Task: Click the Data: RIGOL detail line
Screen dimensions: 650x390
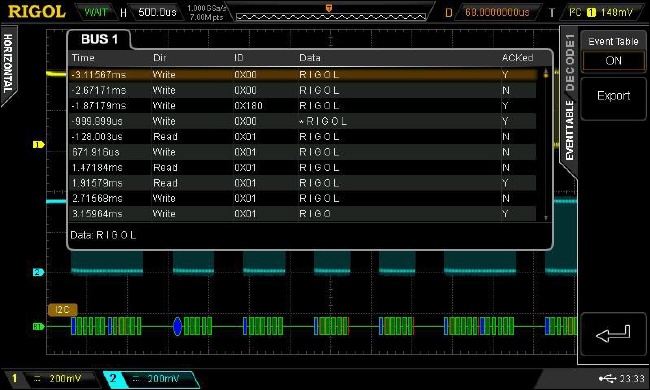Action: 103,235
